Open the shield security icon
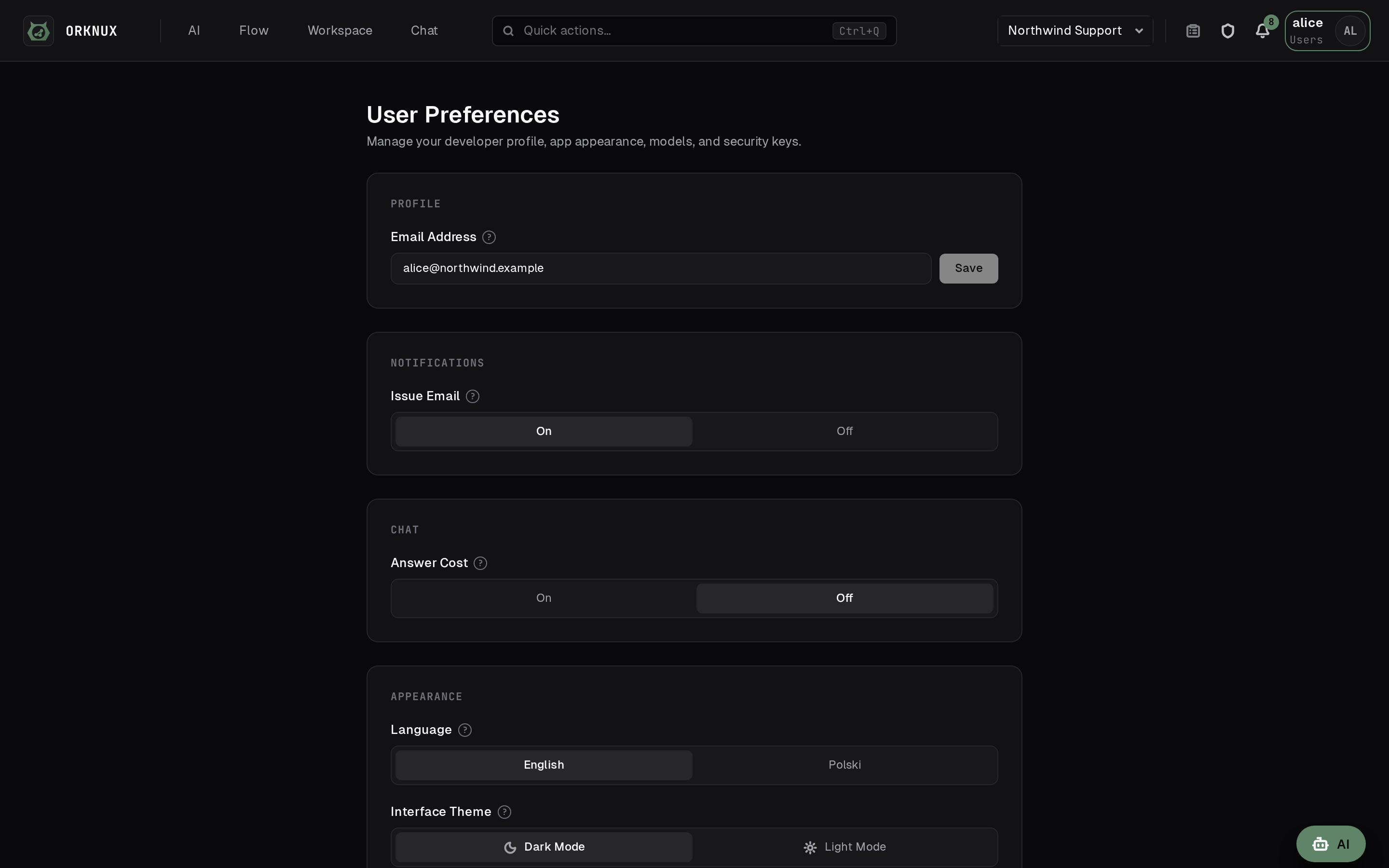The height and width of the screenshot is (868, 1389). tap(1227, 31)
